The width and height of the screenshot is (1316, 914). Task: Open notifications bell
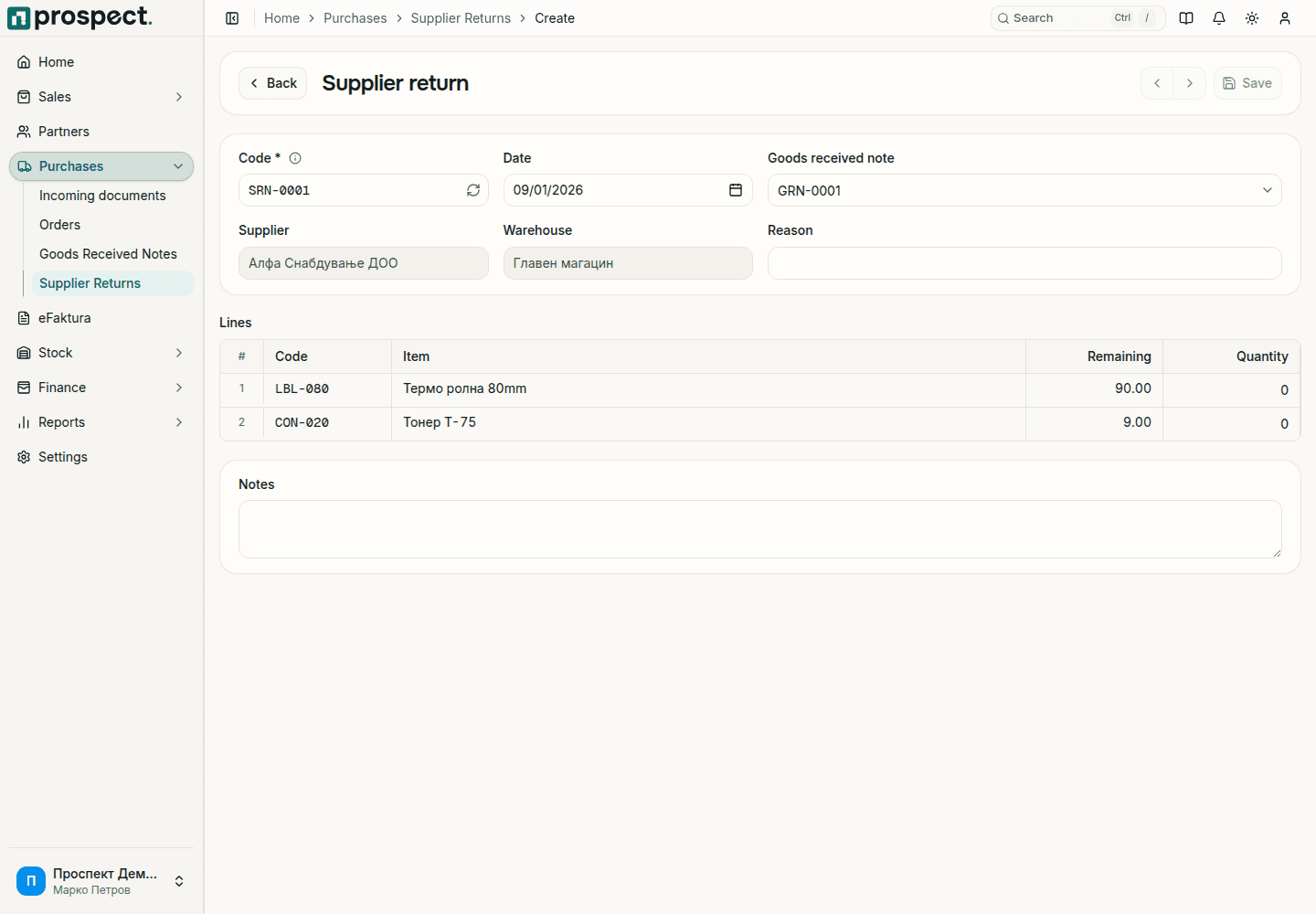(x=1219, y=18)
